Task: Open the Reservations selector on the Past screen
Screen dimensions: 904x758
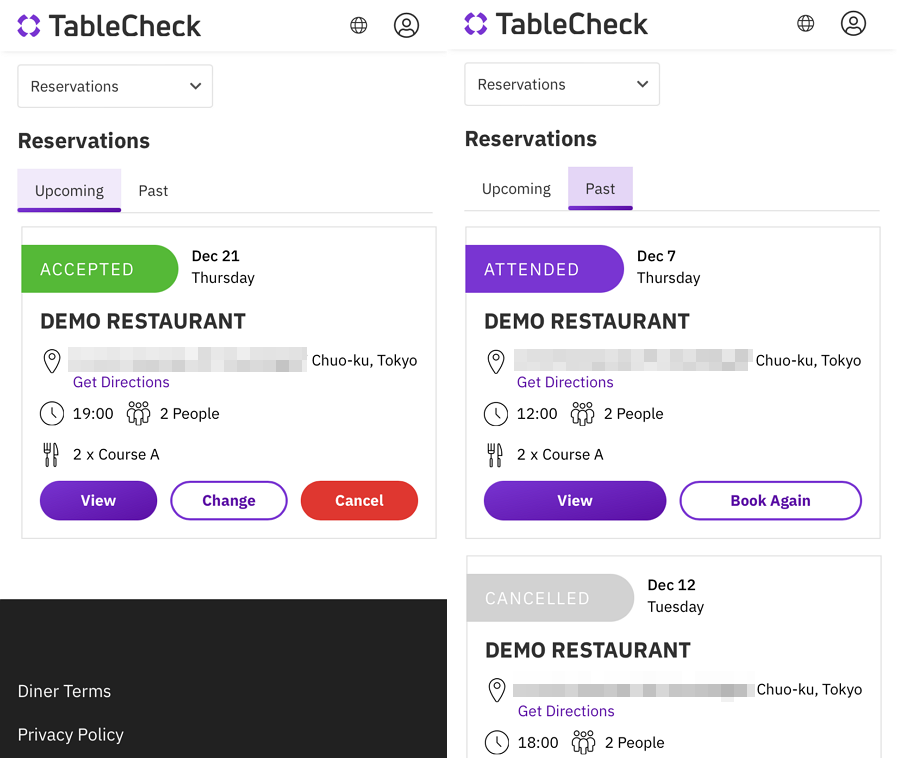Action: 561,84
